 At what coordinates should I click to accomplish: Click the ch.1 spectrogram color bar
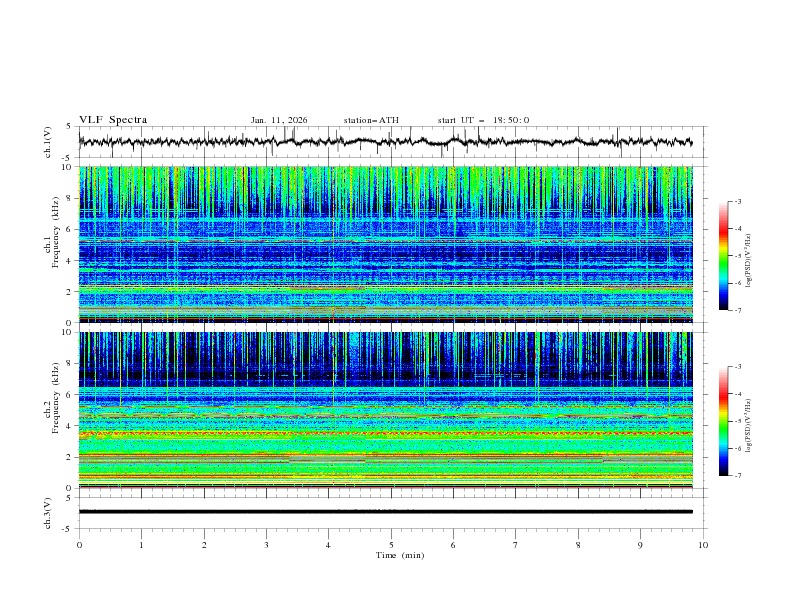coord(723,256)
